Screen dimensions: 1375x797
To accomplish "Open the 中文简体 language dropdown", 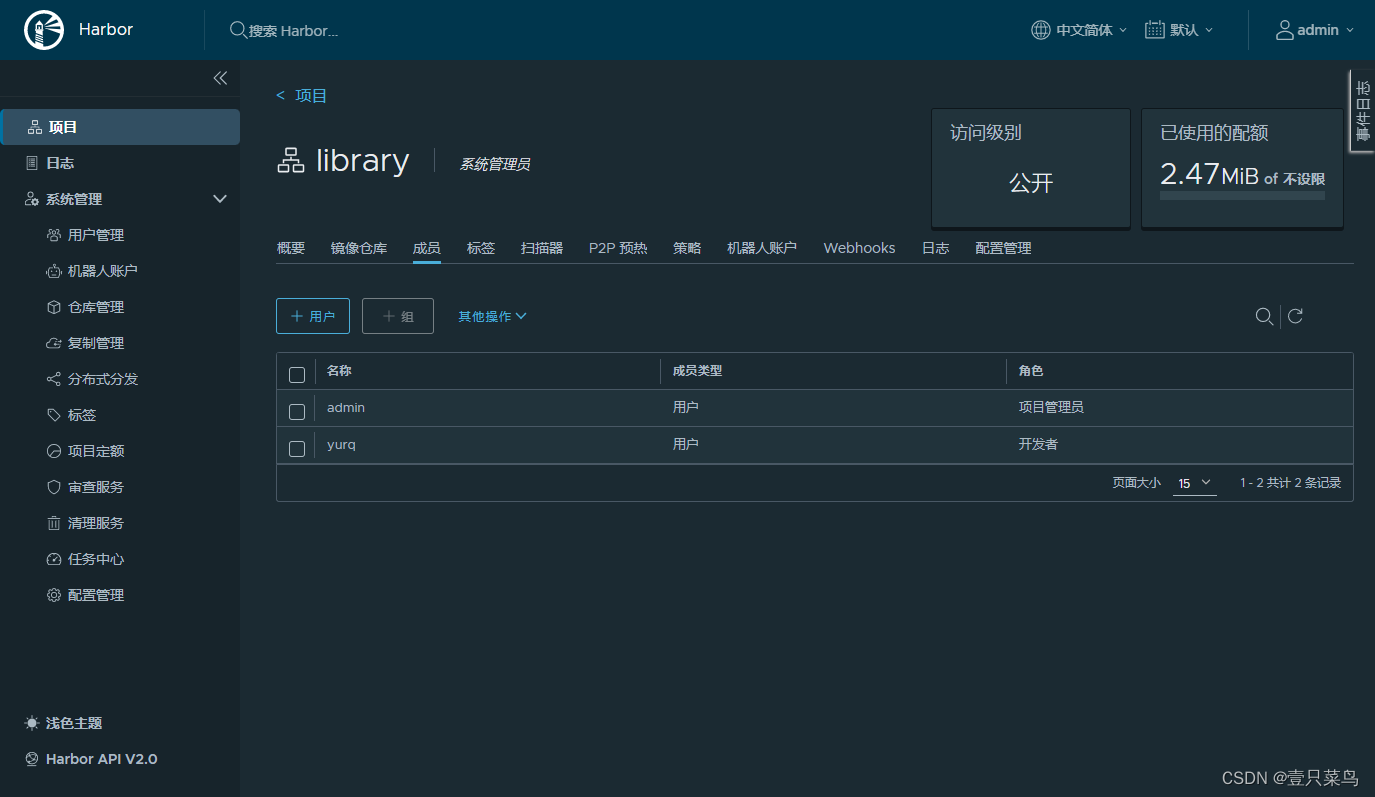I will 1080,30.
